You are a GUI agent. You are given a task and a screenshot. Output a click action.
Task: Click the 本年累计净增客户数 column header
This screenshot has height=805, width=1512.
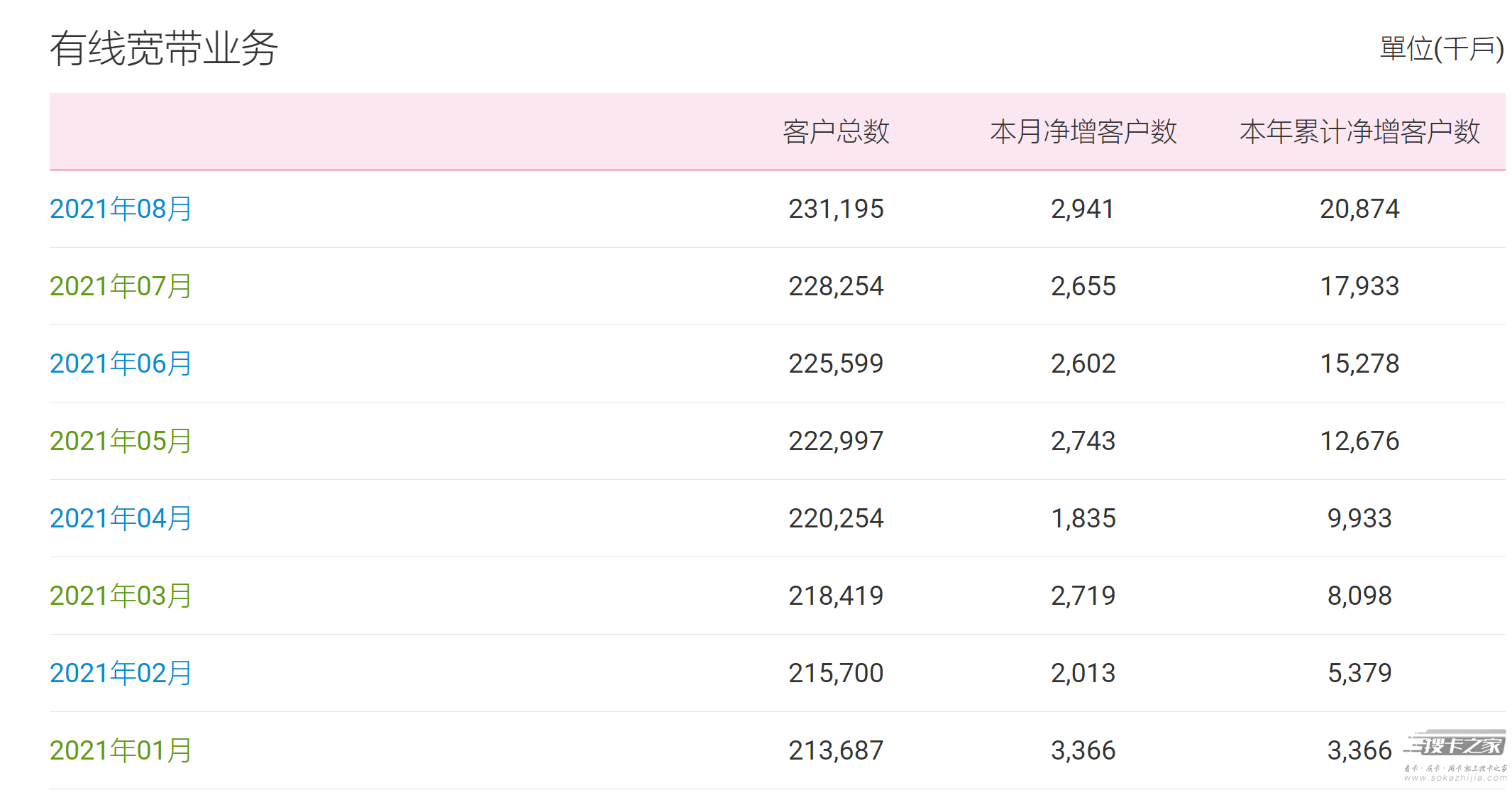(1359, 132)
